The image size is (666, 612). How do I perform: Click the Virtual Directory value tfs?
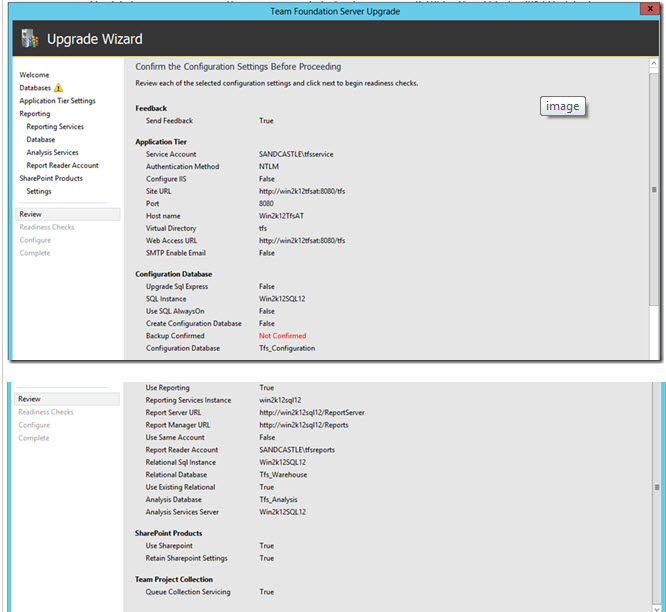click(263, 228)
